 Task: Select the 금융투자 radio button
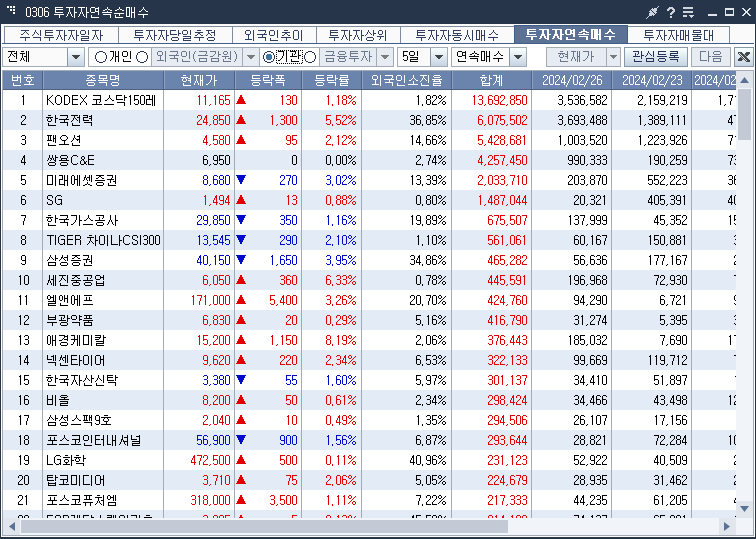pyautogui.click(x=310, y=57)
